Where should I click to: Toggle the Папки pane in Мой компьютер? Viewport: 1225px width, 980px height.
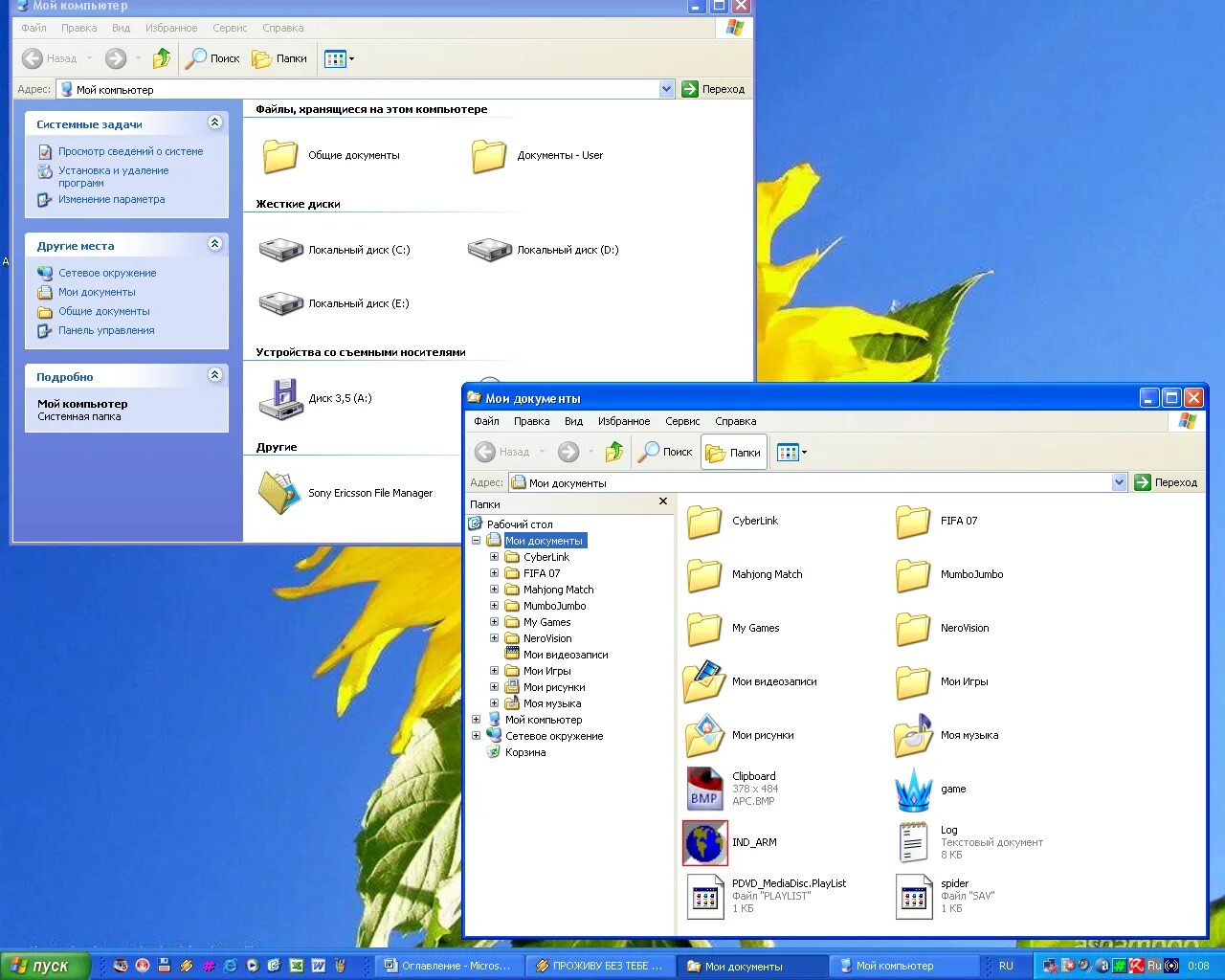[x=278, y=58]
